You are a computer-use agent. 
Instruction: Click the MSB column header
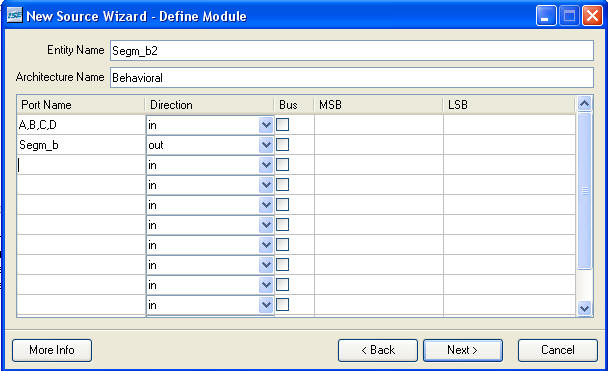click(x=378, y=105)
